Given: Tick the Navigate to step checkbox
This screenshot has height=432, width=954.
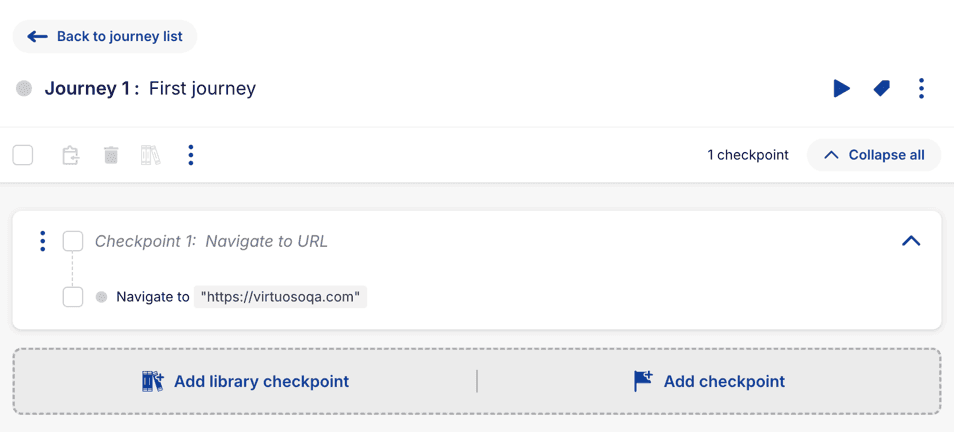Looking at the screenshot, I should pos(73,297).
